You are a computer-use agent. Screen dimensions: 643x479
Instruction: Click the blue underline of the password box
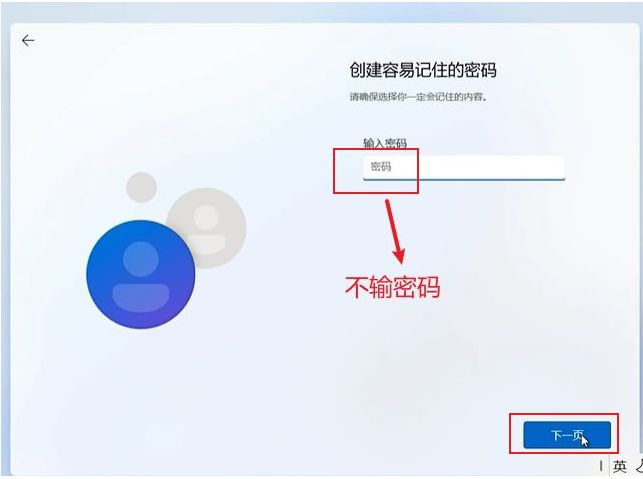coord(464,179)
